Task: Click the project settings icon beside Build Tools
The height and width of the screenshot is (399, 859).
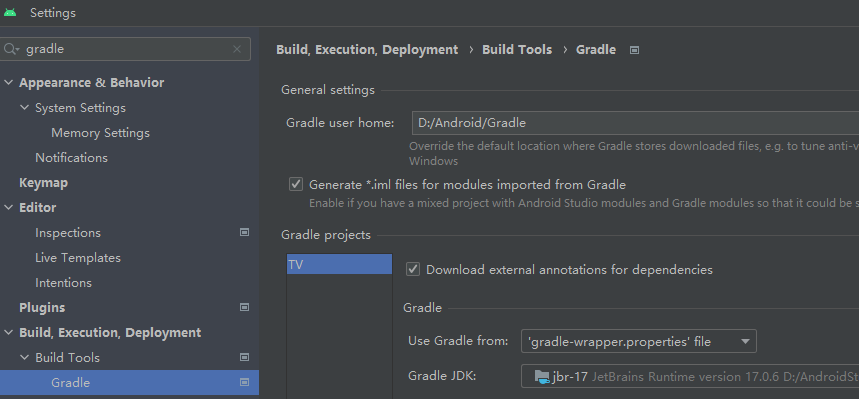Action: point(244,357)
